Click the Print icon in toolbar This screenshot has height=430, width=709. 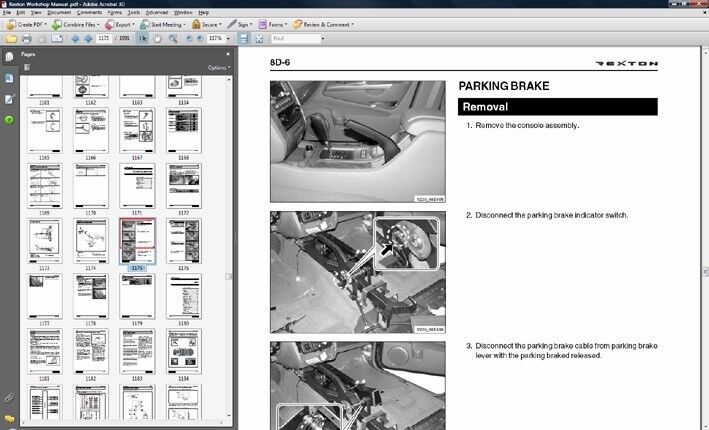(26, 39)
